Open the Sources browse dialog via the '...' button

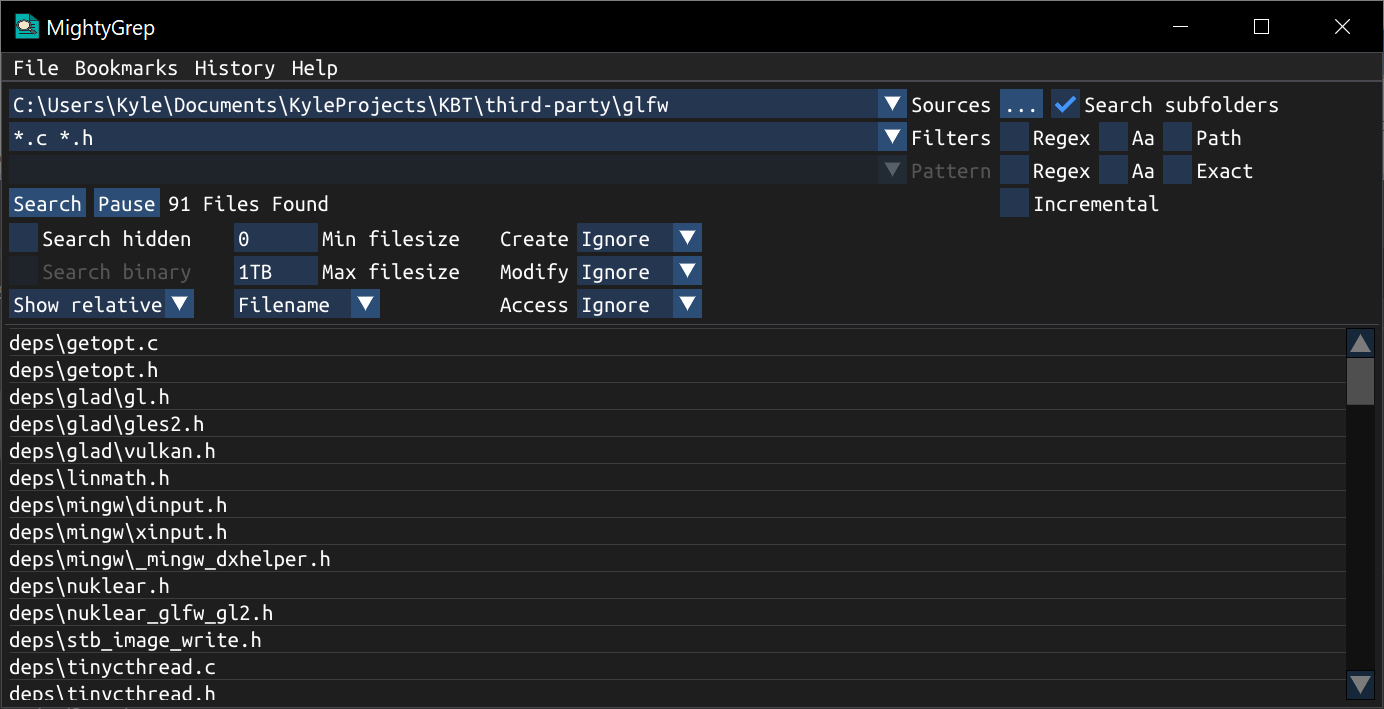[x=1021, y=103]
